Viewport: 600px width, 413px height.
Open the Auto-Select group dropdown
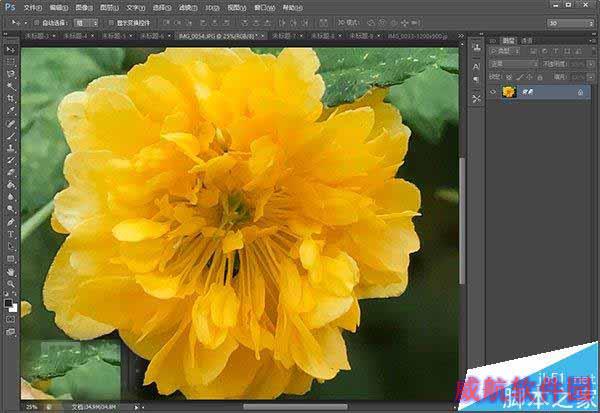coord(86,23)
